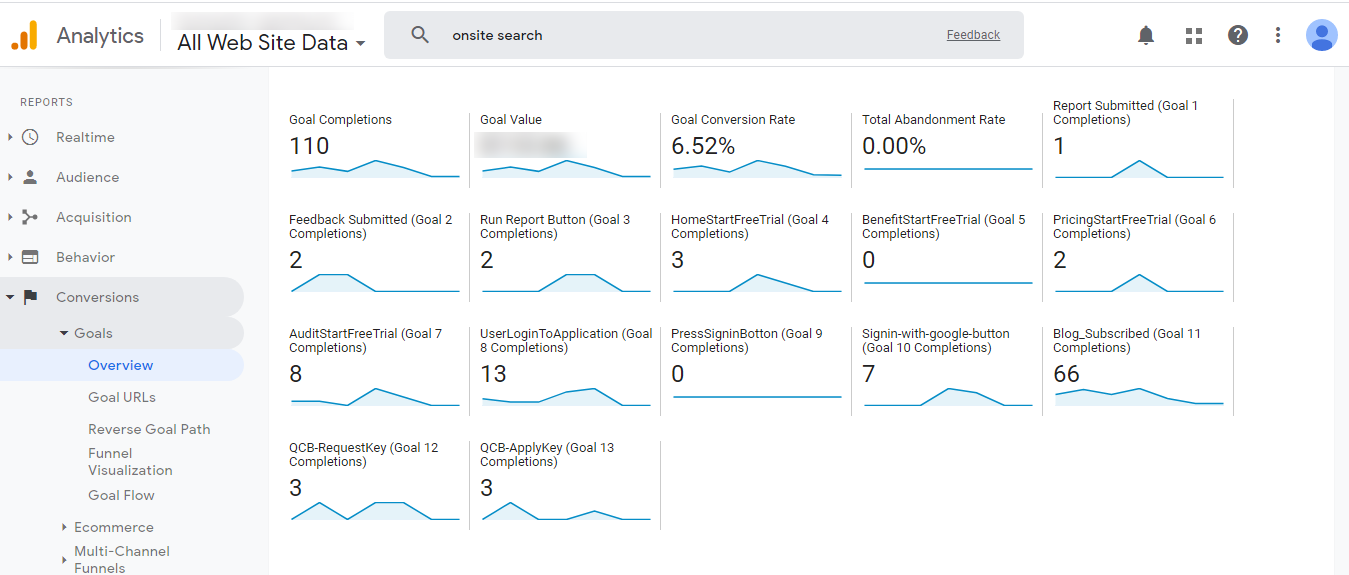Click the Run Report Button Goal 3 label
1349x575 pixels.
click(555, 226)
